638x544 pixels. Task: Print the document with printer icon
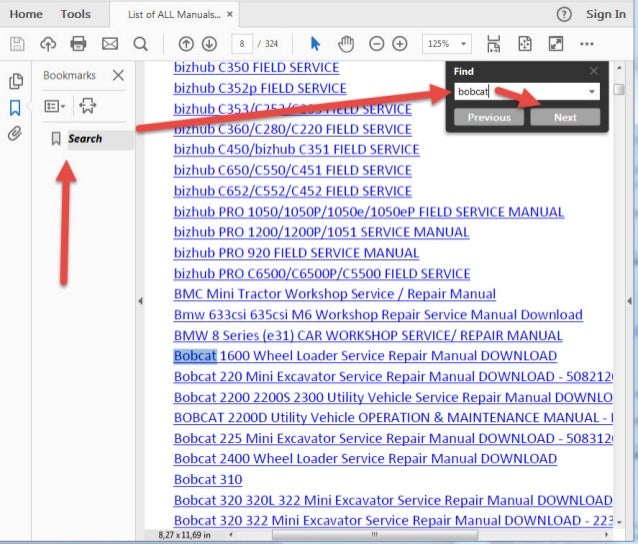click(x=78, y=44)
